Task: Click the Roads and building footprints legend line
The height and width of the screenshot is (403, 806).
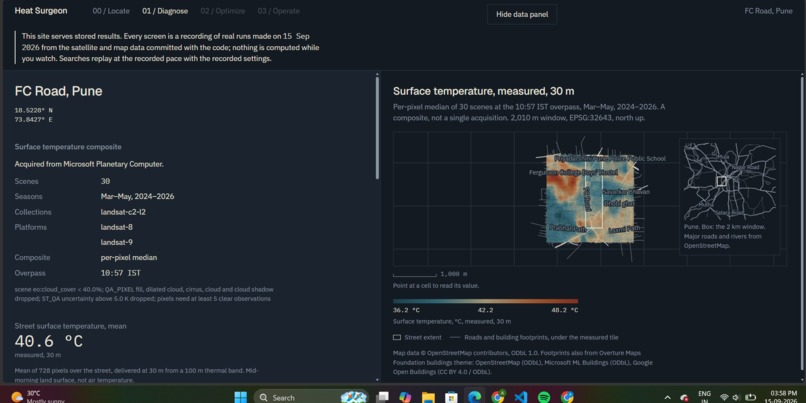Action: click(455, 338)
